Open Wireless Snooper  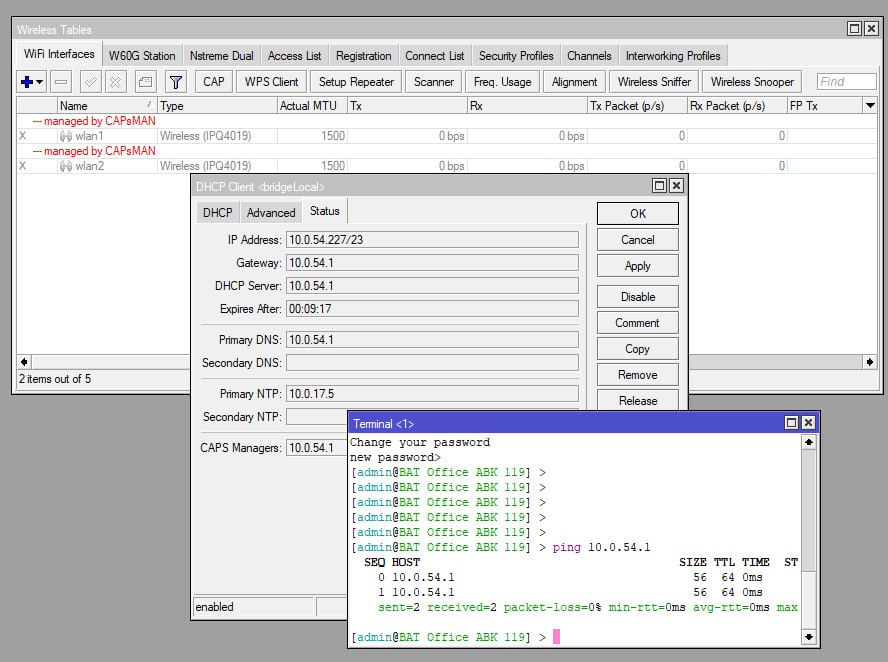tap(752, 82)
